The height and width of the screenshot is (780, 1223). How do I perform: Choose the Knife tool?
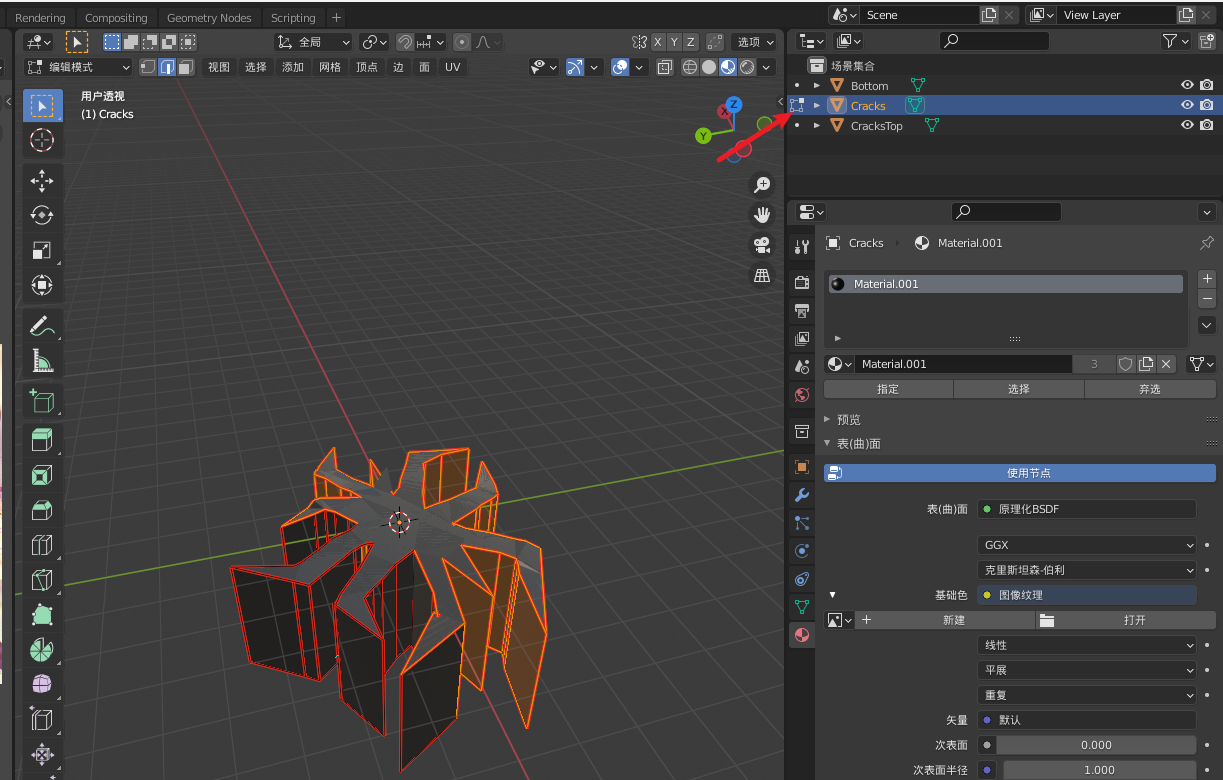coord(42,580)
